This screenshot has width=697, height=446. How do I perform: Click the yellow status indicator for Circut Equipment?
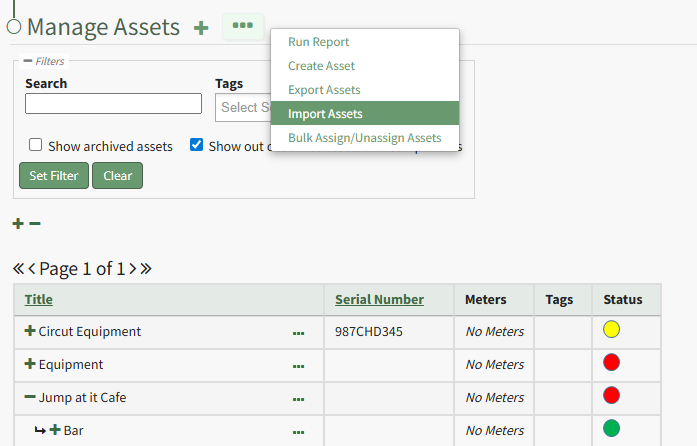(x=612, y=329)
